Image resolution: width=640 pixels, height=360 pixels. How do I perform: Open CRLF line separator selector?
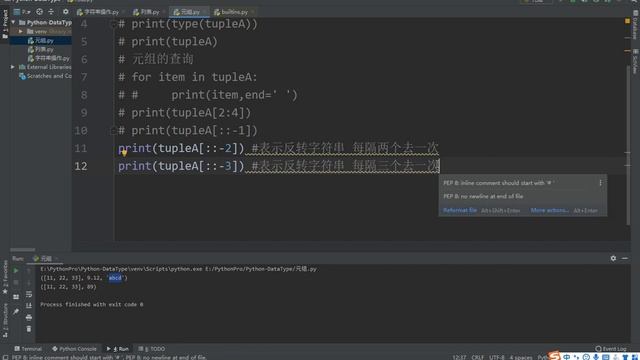click(478, 357)
